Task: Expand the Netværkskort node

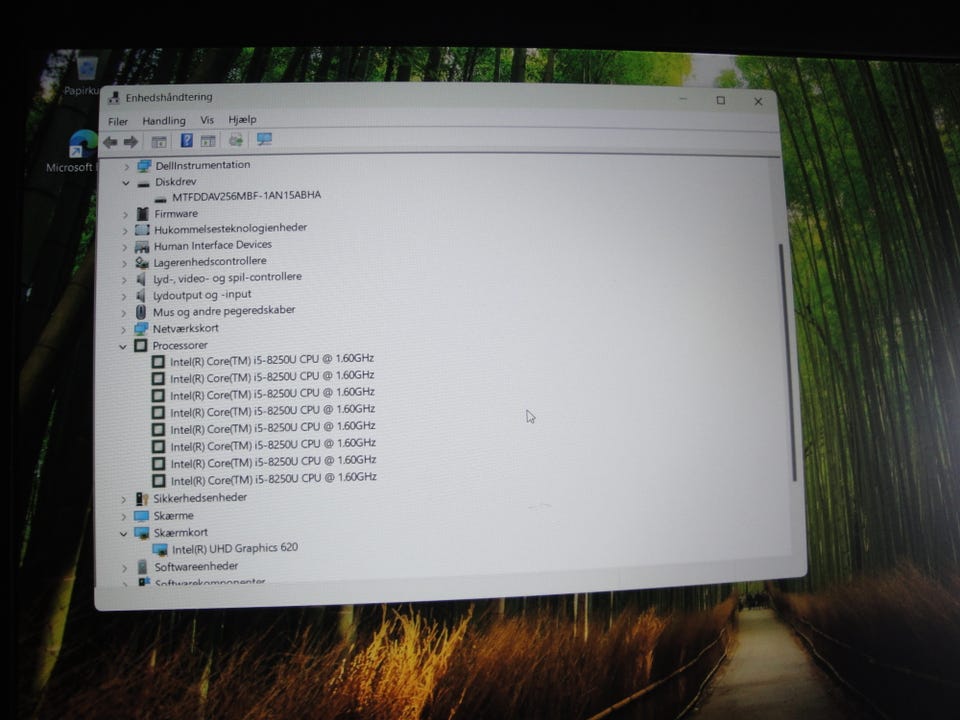Action: (124, 330)
